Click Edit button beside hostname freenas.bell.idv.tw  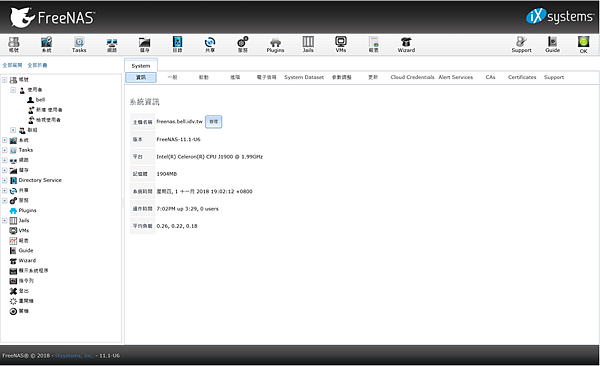click(x=214, y=121)
